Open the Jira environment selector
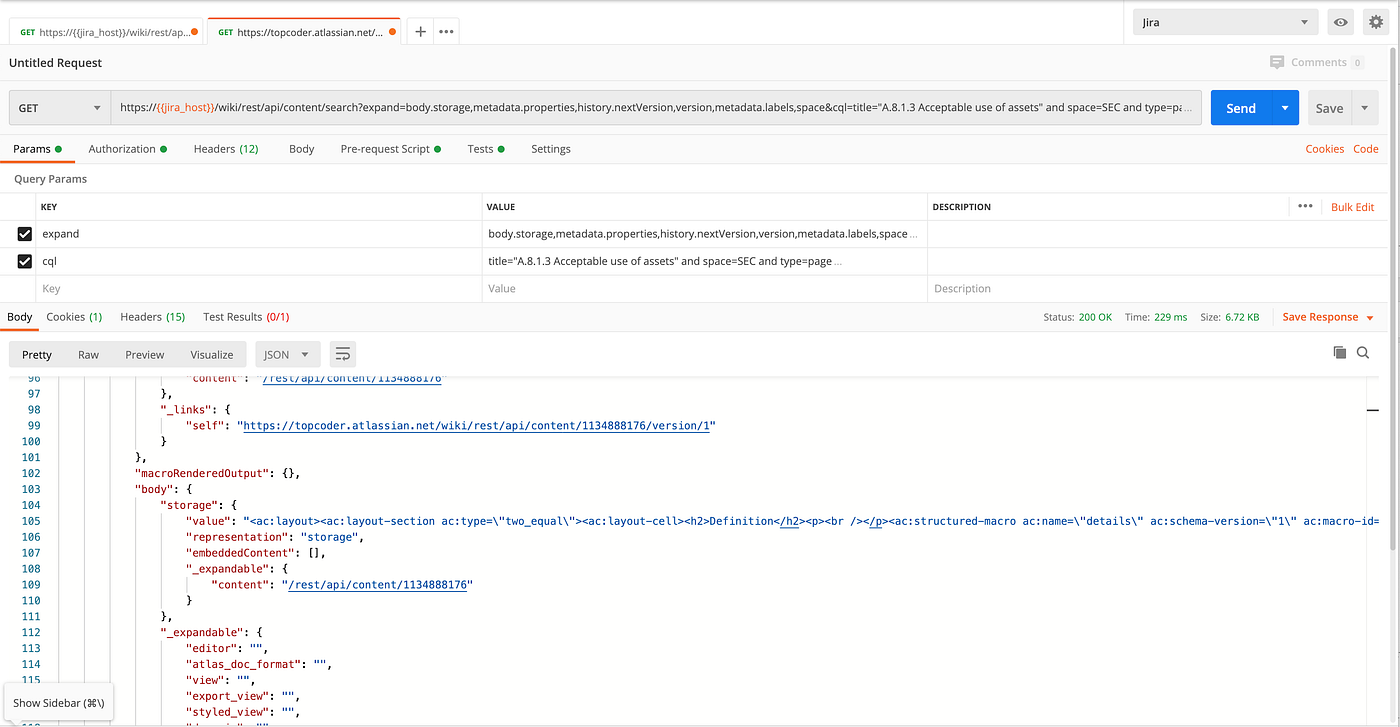 (x=1224, y=21)
